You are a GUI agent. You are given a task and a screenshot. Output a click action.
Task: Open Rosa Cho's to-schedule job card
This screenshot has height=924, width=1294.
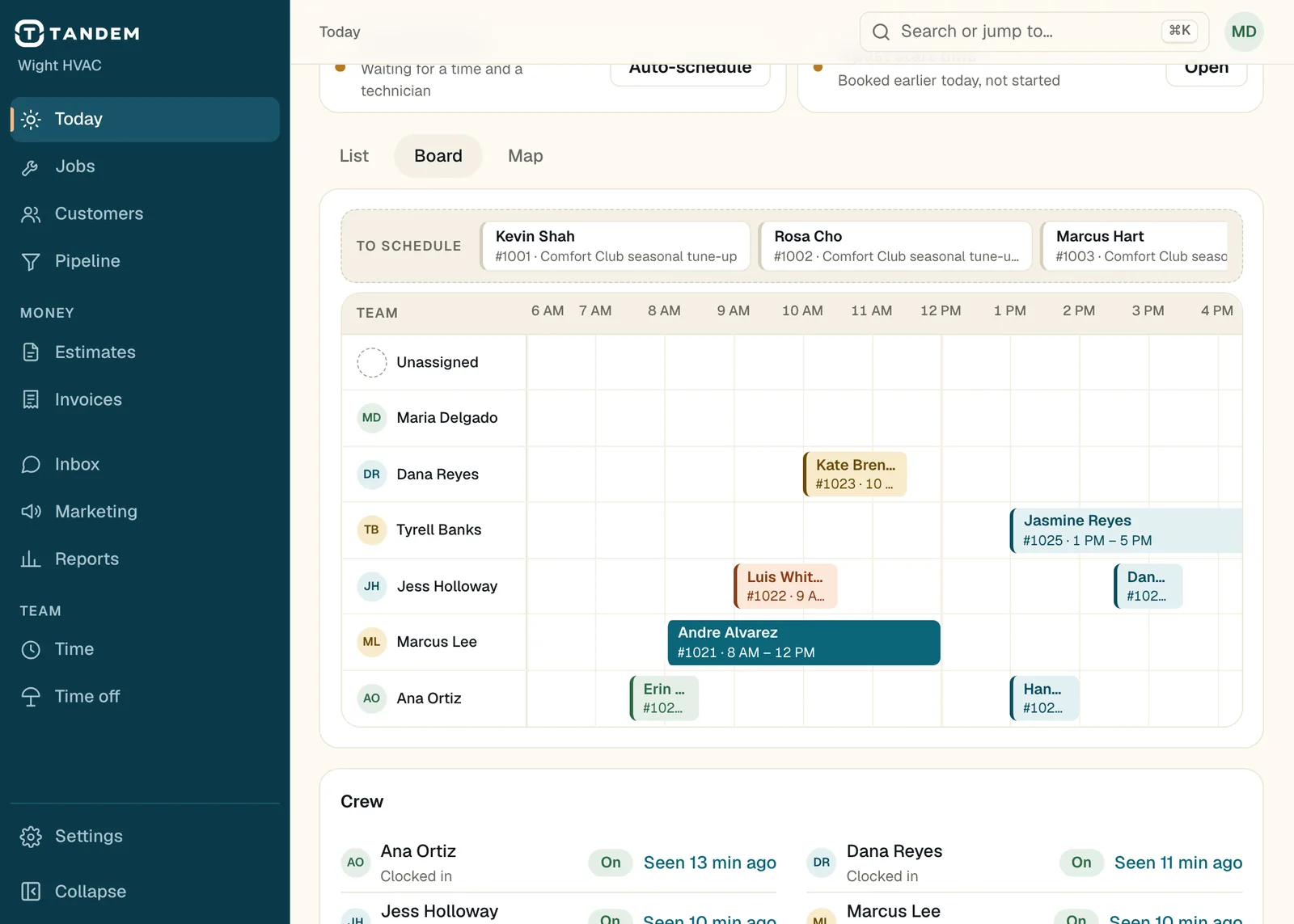896,246
